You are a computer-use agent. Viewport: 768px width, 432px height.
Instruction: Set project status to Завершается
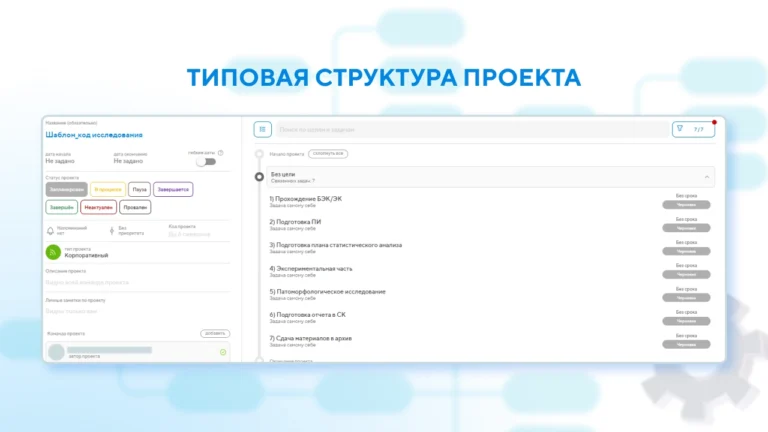click(x=173, y=190)
